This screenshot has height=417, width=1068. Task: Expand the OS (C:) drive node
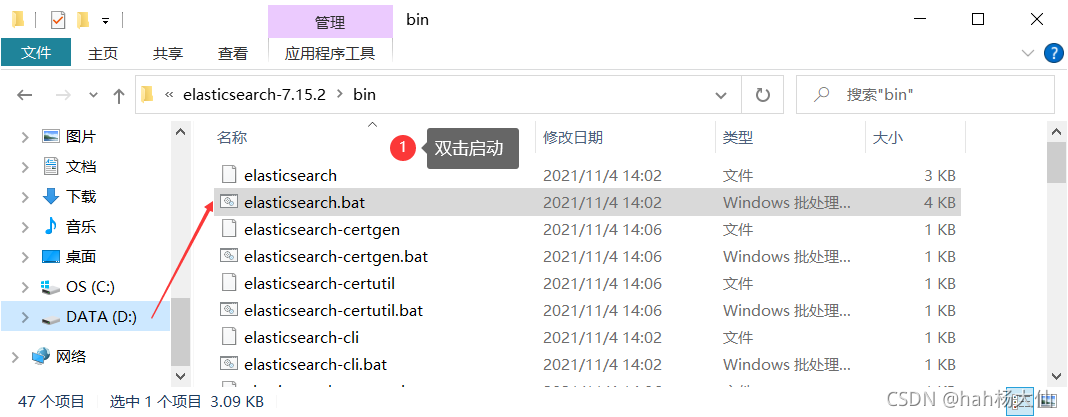point(25,287)
